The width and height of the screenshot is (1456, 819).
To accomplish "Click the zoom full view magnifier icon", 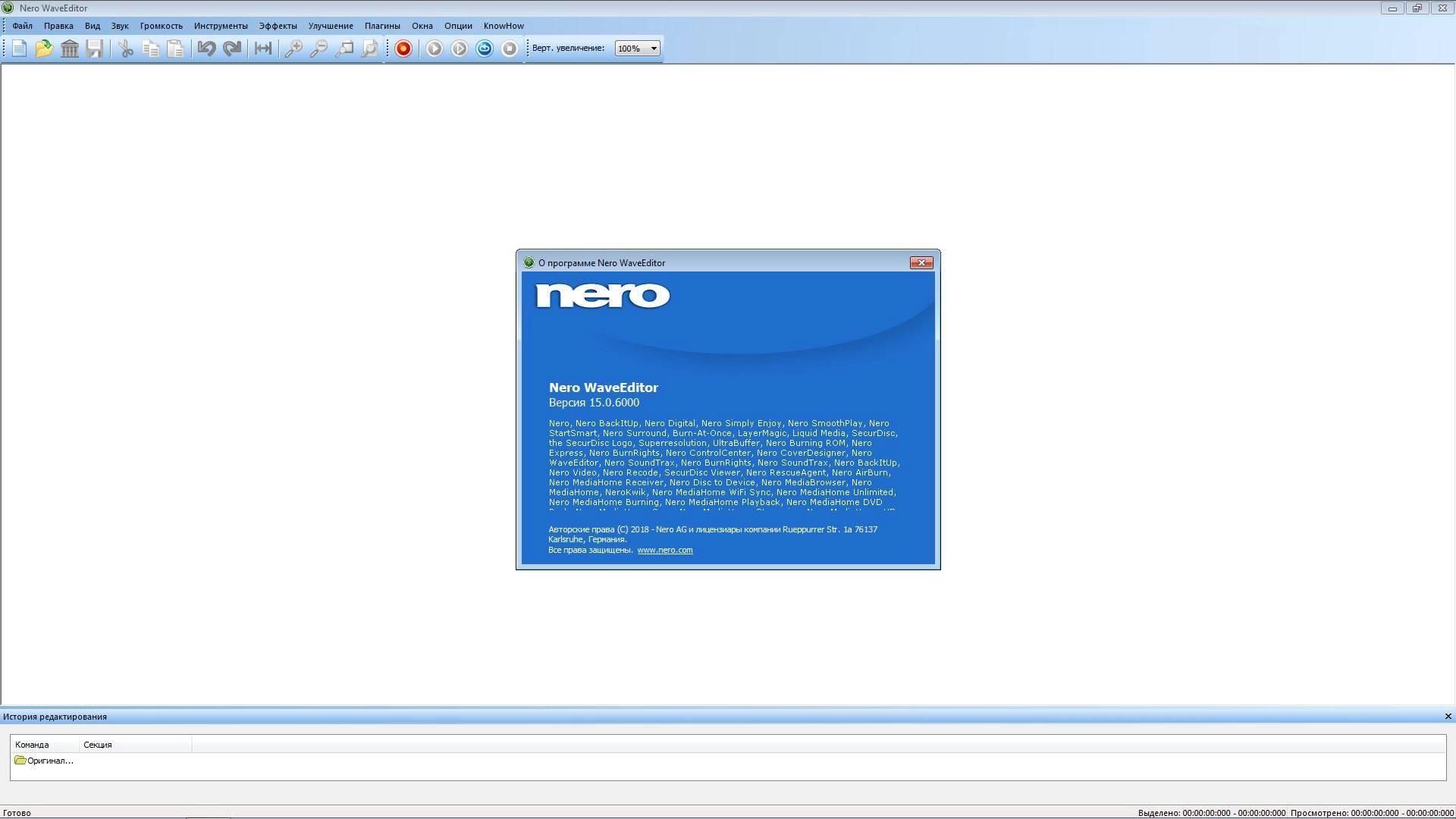I will [x=369, y=49].
